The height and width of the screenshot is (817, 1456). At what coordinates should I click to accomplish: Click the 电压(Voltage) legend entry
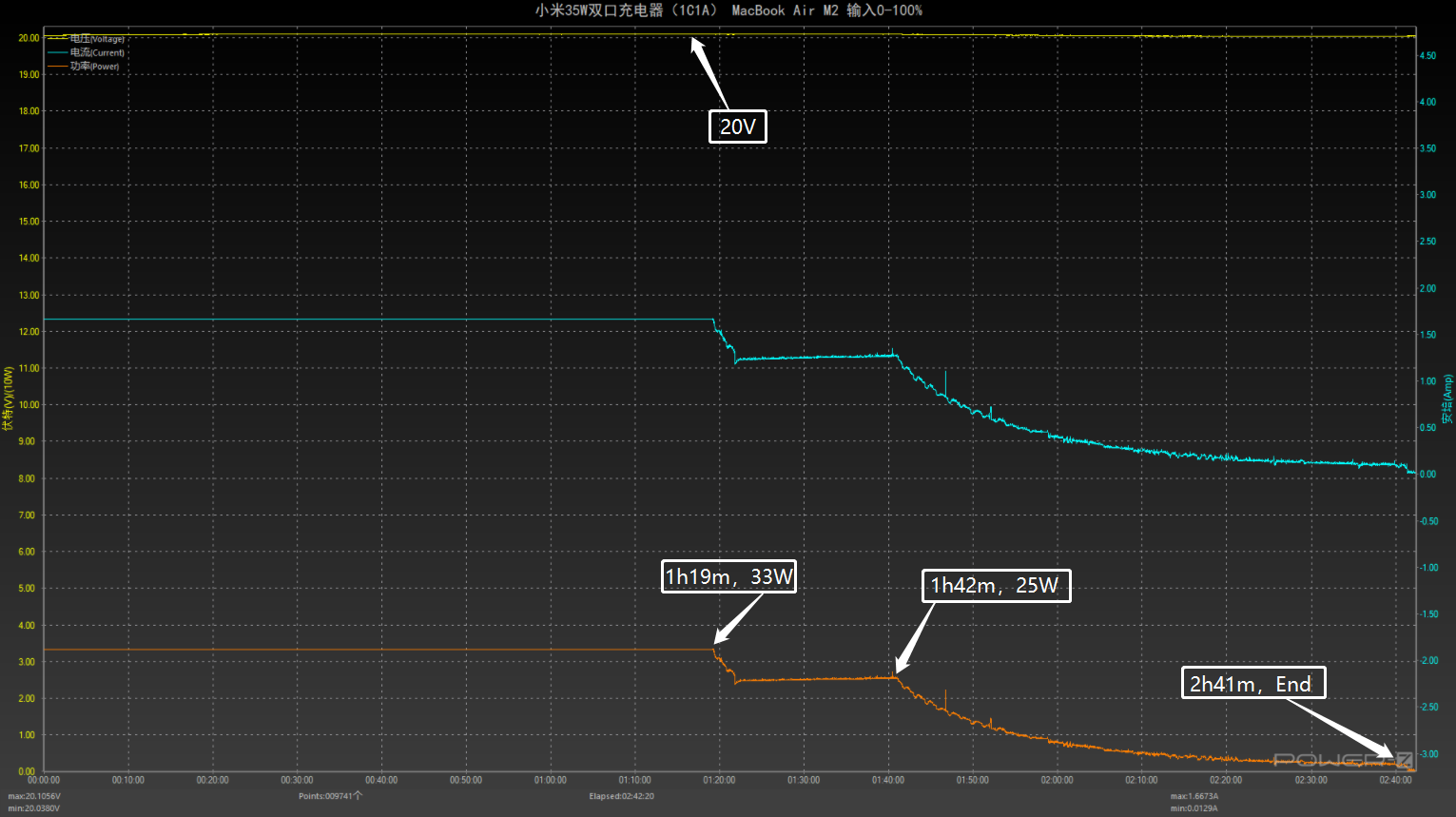tap(86, 39)
